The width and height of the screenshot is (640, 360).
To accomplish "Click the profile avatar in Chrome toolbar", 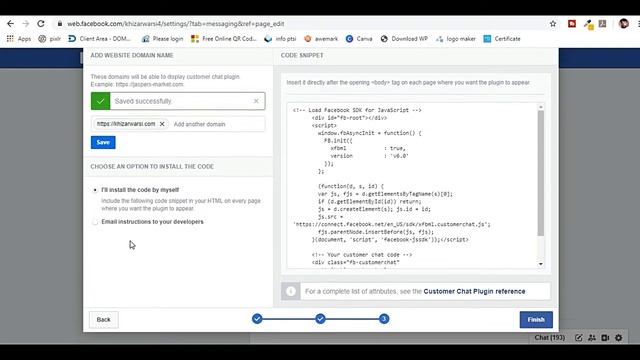I will point(623,24).
